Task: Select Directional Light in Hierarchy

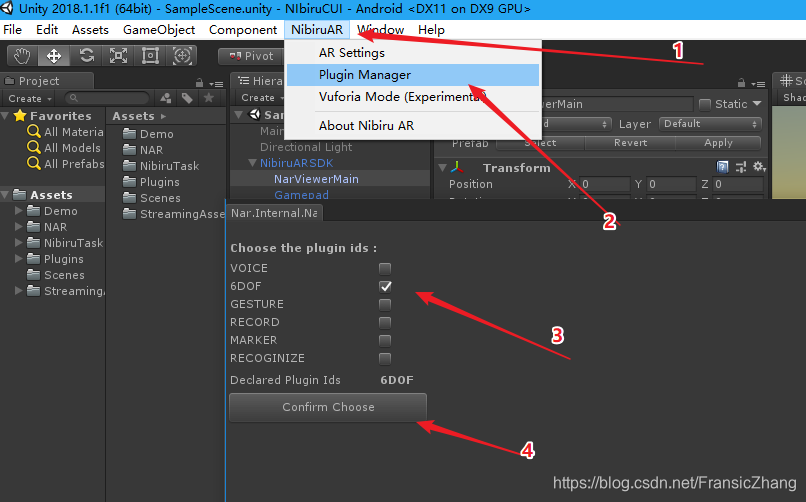Action: tap(306, 147)
